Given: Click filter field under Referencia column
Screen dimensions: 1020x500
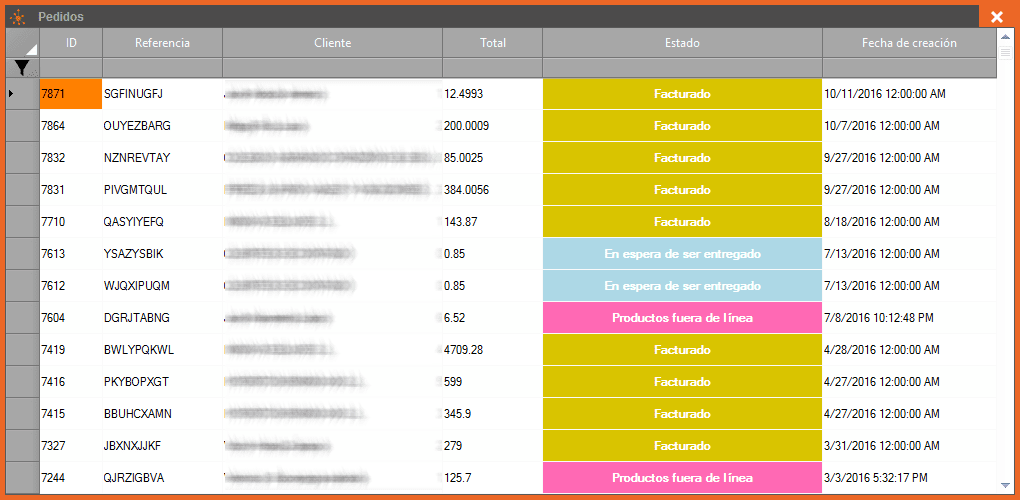Looking at the screenshot, I should coord(162,68).
